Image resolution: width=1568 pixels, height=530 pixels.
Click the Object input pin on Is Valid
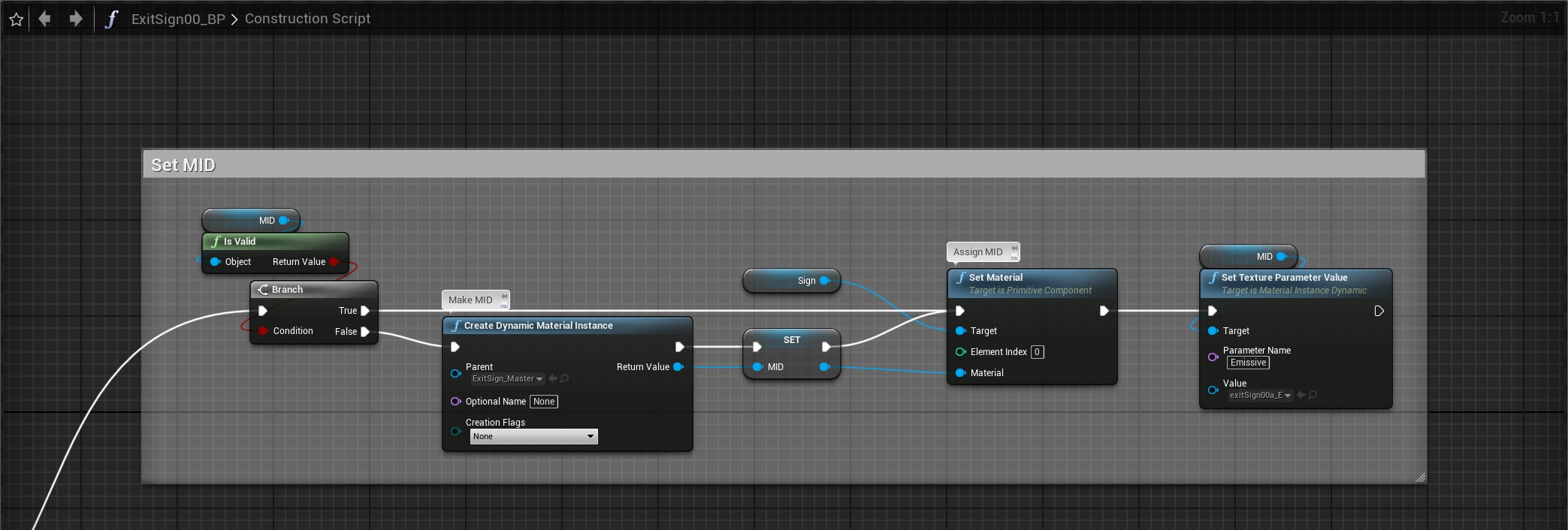(215, 262)
